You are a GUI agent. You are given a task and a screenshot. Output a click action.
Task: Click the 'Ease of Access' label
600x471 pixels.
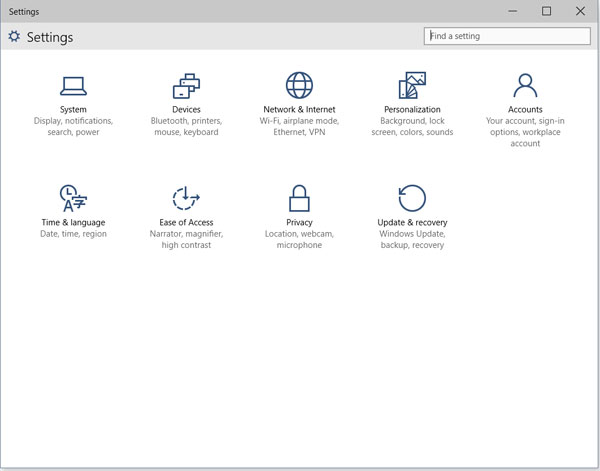point(186,222)
